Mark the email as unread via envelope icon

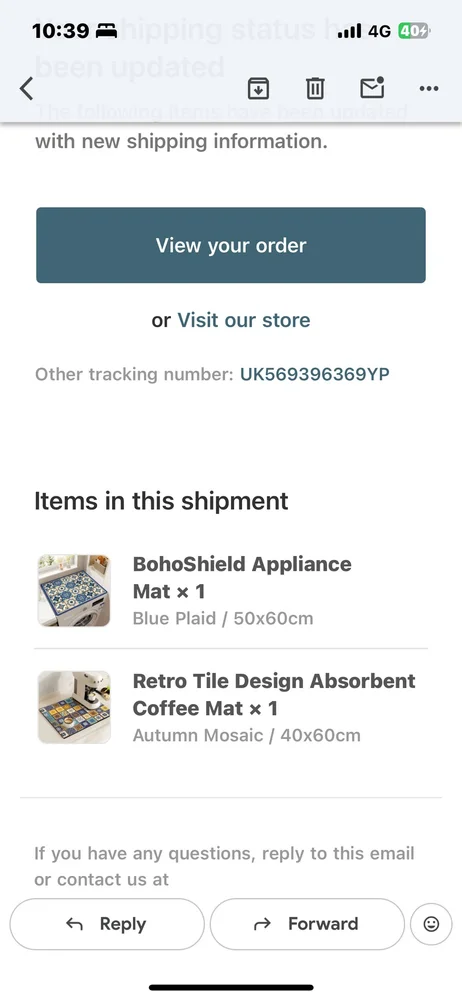pyautogui.click(x=372, y=88)
